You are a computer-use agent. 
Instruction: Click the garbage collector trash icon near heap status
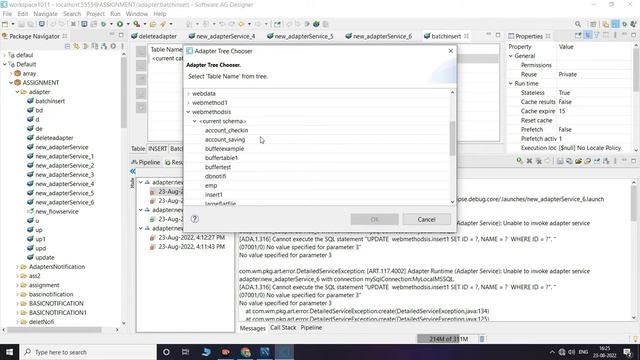482,339
